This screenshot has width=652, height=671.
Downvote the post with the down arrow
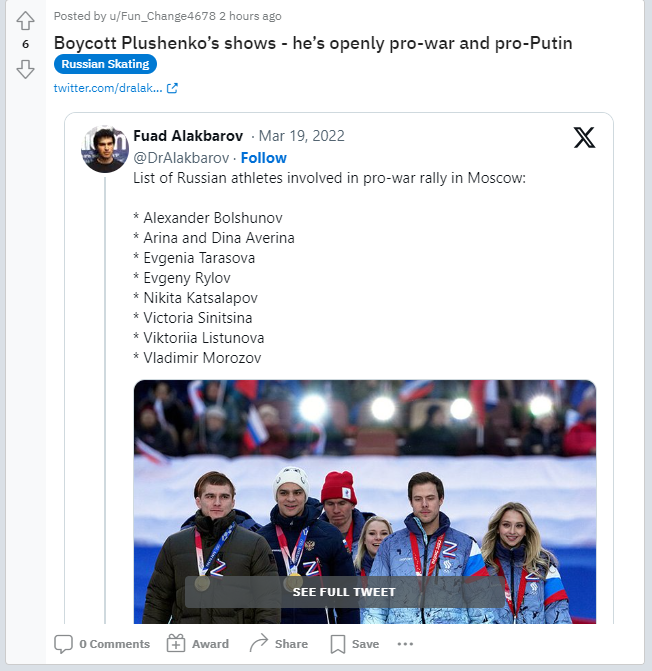coord(26,69)
